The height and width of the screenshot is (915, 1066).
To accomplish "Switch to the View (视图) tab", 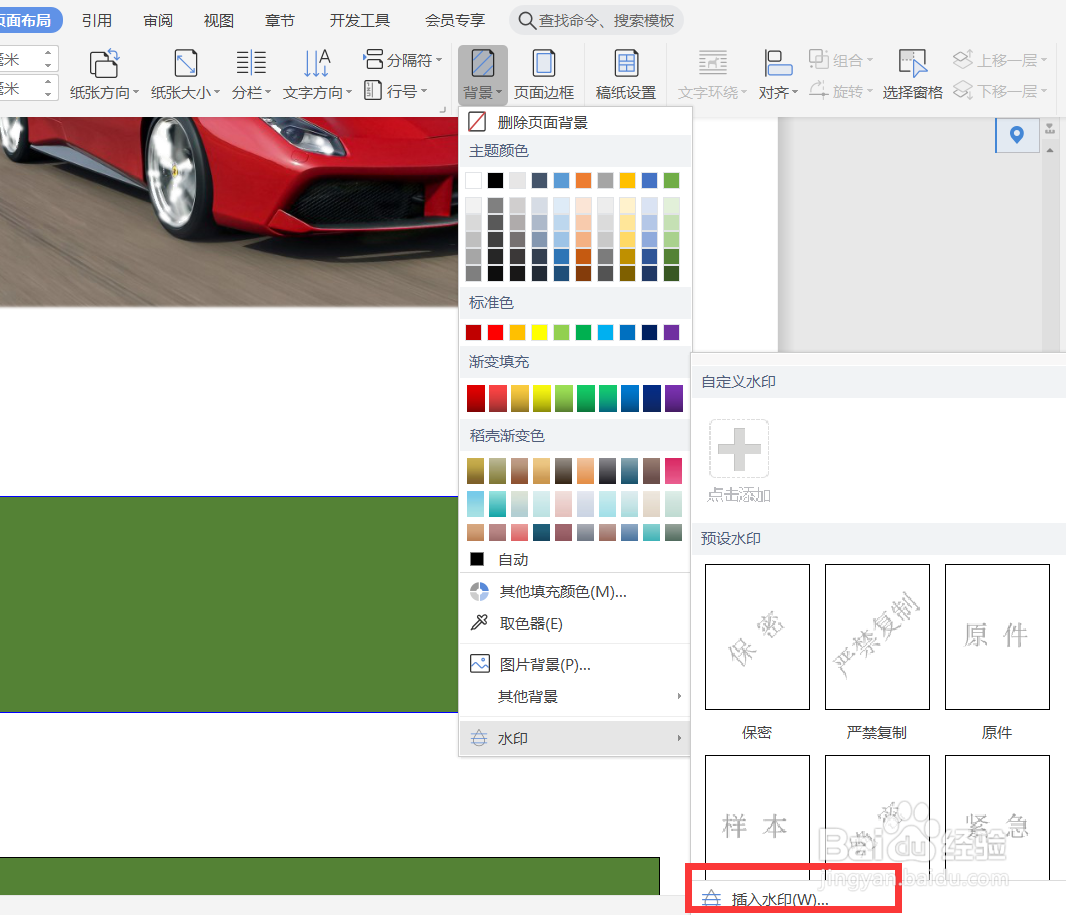I will click(218, 20).
